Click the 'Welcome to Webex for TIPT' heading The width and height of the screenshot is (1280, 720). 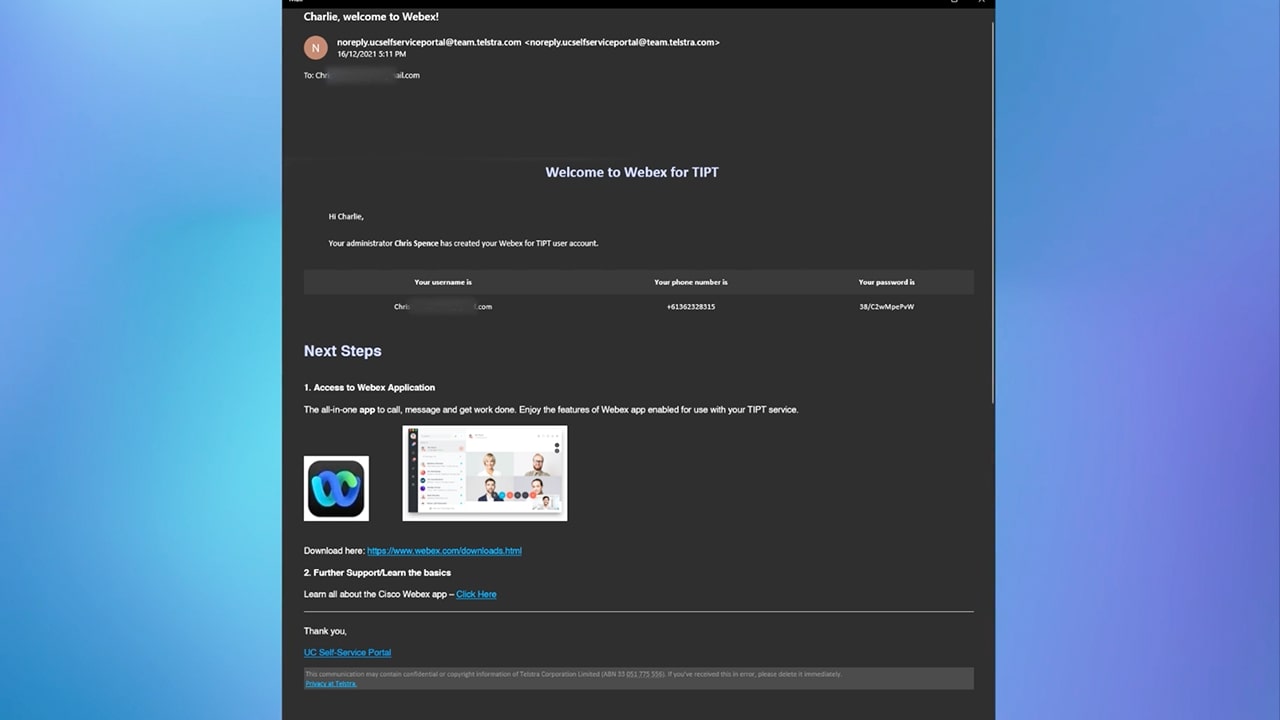631,172
